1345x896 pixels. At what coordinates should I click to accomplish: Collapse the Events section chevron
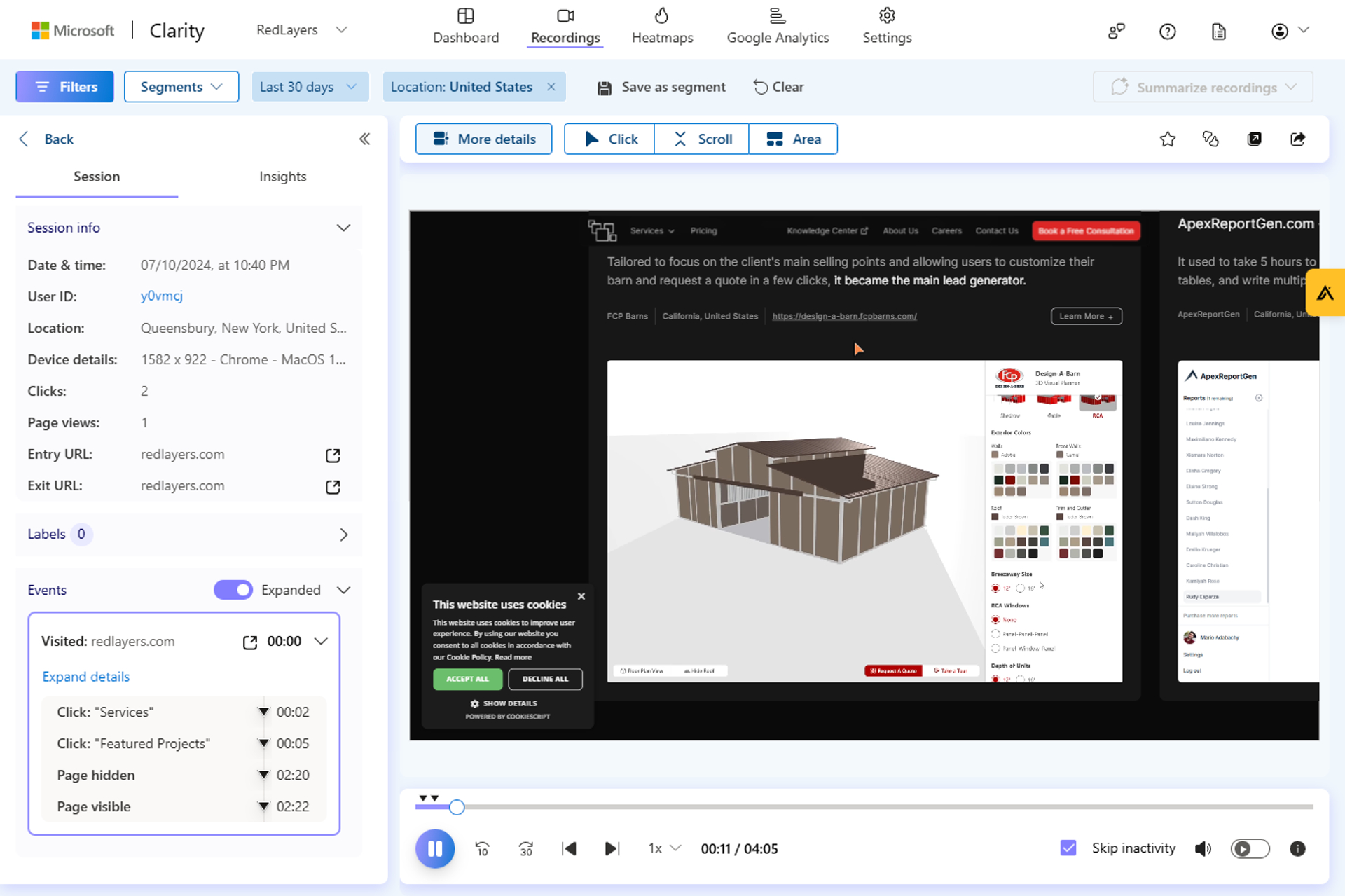coord(343,590)
